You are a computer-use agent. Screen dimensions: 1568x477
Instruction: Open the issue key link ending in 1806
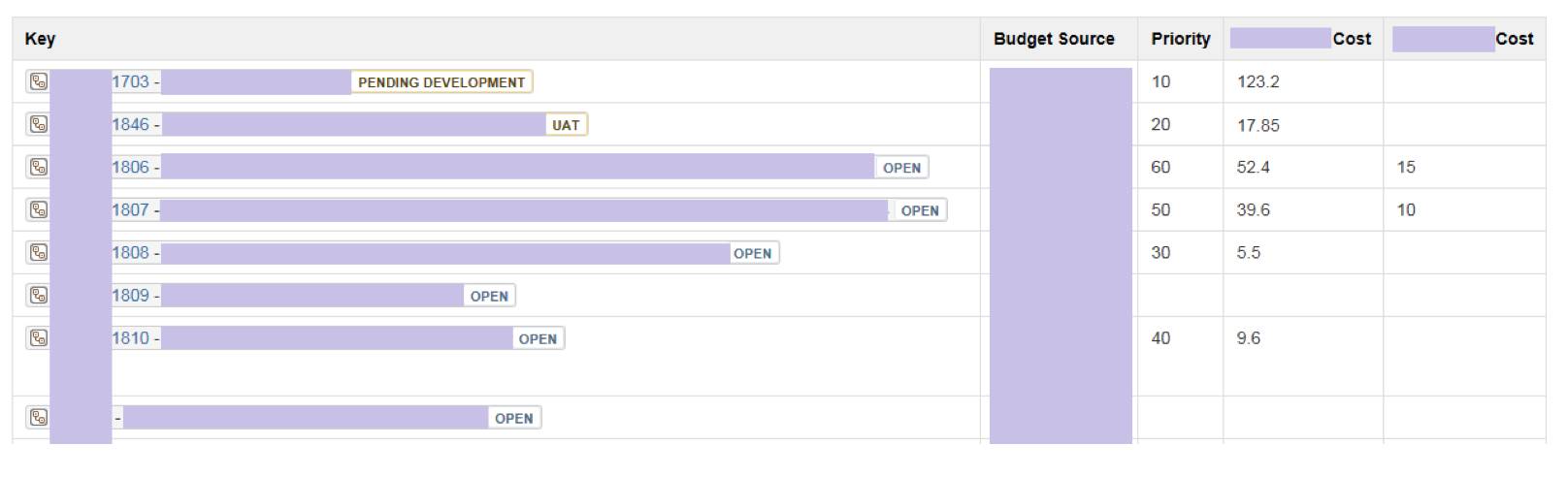point(130,167)
